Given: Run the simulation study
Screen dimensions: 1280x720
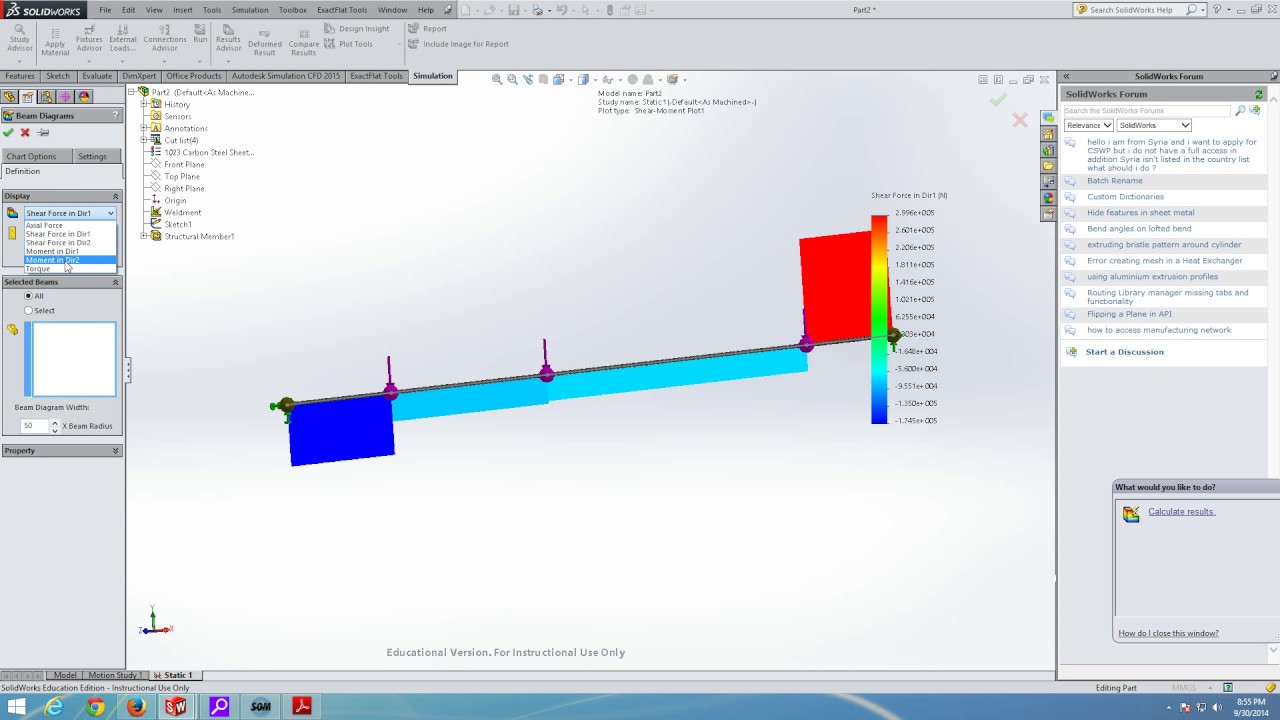Looking at the screenshot, I should pos(200,34).
